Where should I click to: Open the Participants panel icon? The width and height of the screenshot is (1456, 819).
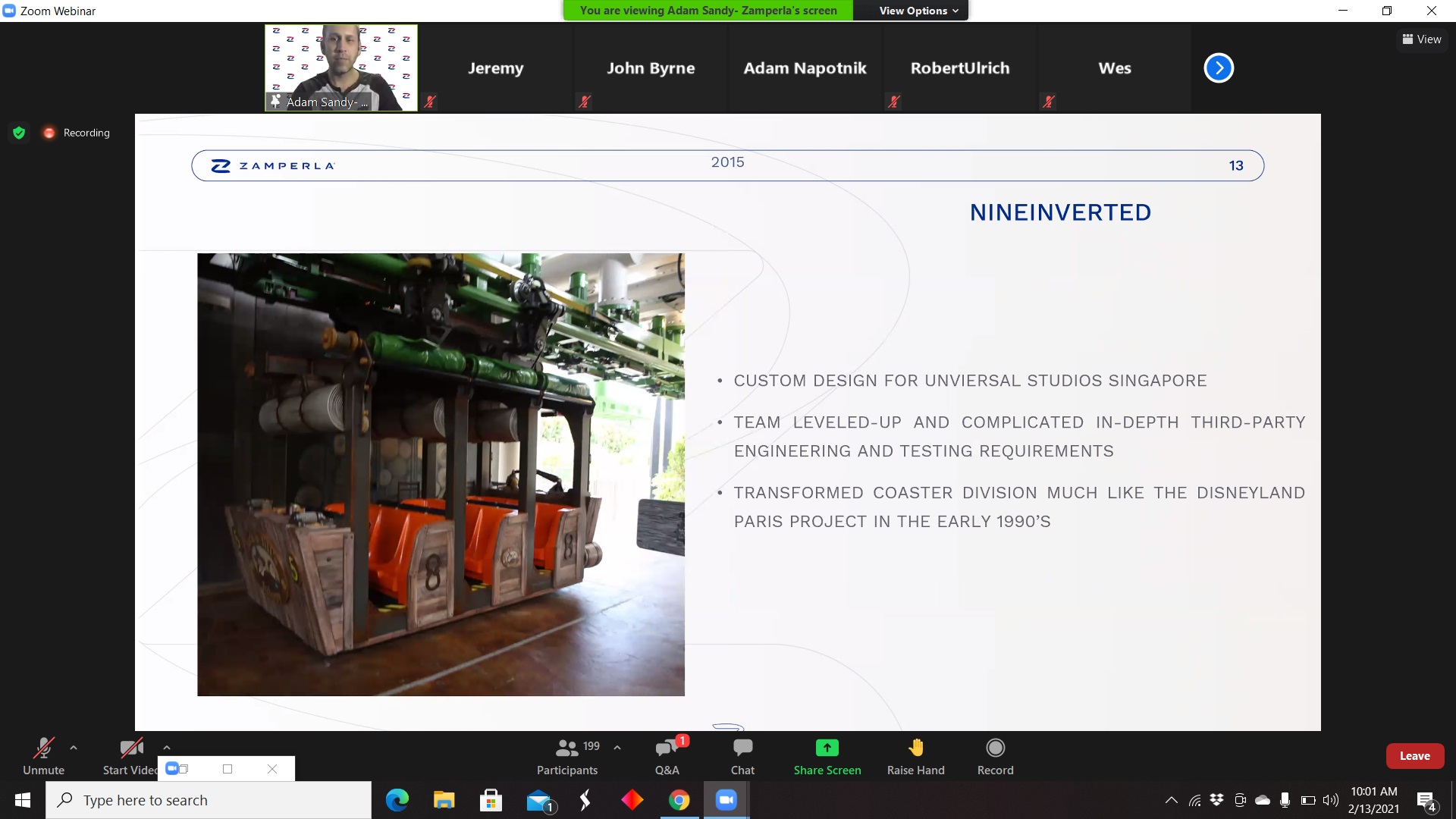pyautogui.click(x=567, y=748)
